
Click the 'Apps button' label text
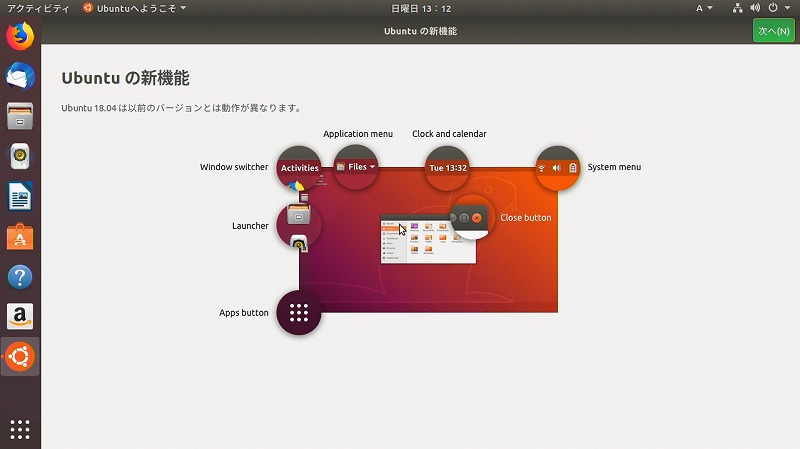(x=243, y=313)
